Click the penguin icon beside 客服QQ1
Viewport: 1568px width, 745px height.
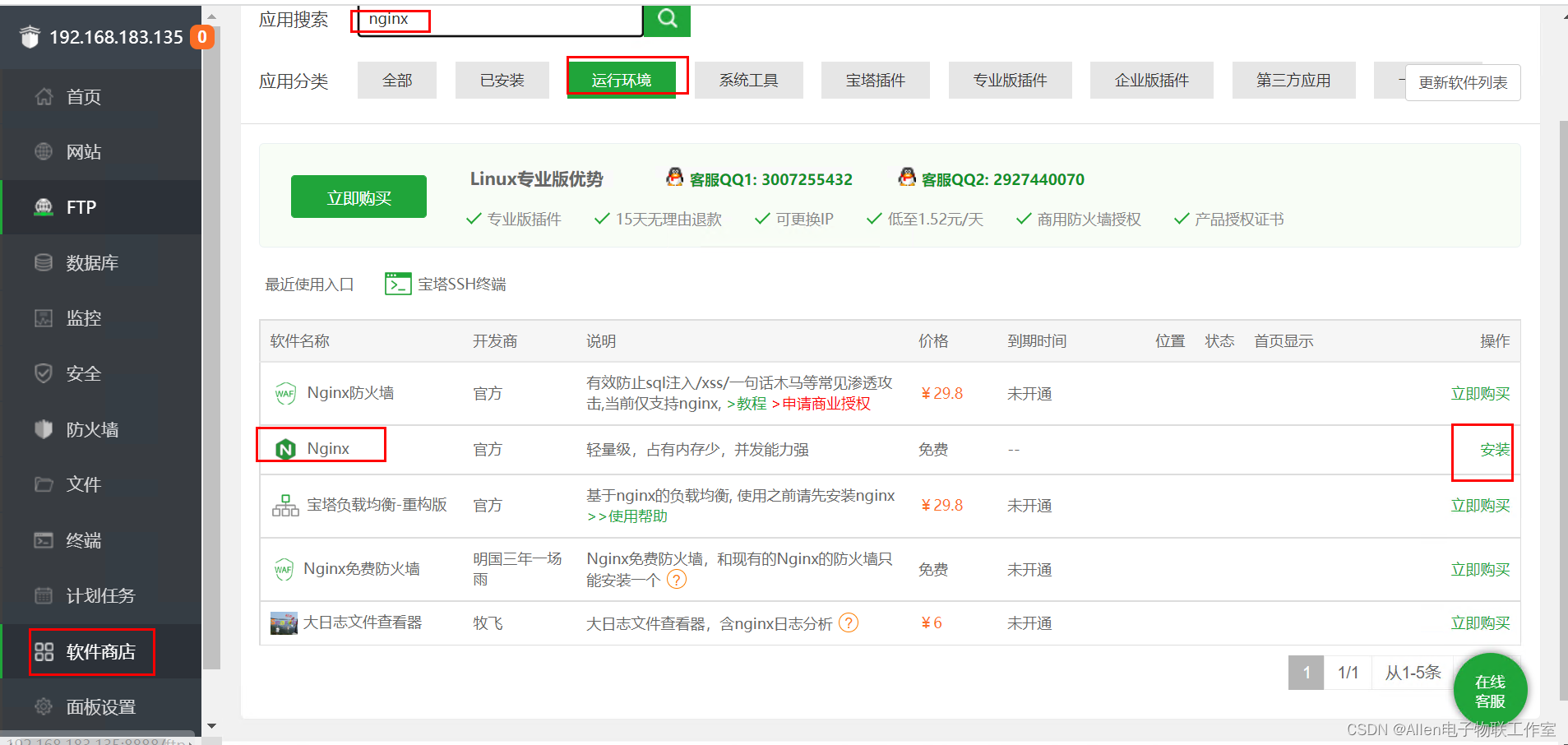(x=674, y=177)
